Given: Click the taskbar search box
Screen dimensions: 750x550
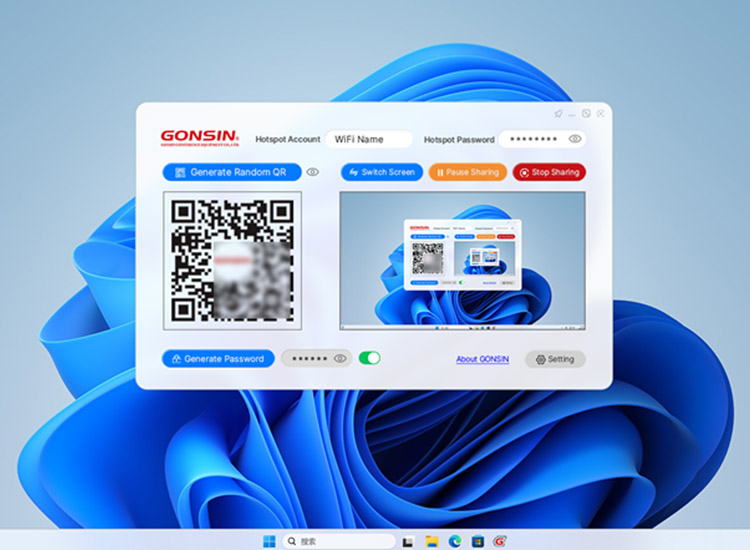Looking at the screenshot, I should coord(339,541).
